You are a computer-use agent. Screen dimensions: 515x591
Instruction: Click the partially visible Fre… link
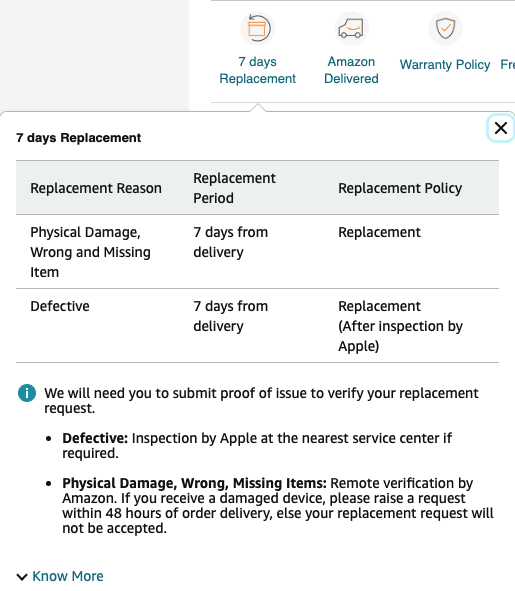507,64
